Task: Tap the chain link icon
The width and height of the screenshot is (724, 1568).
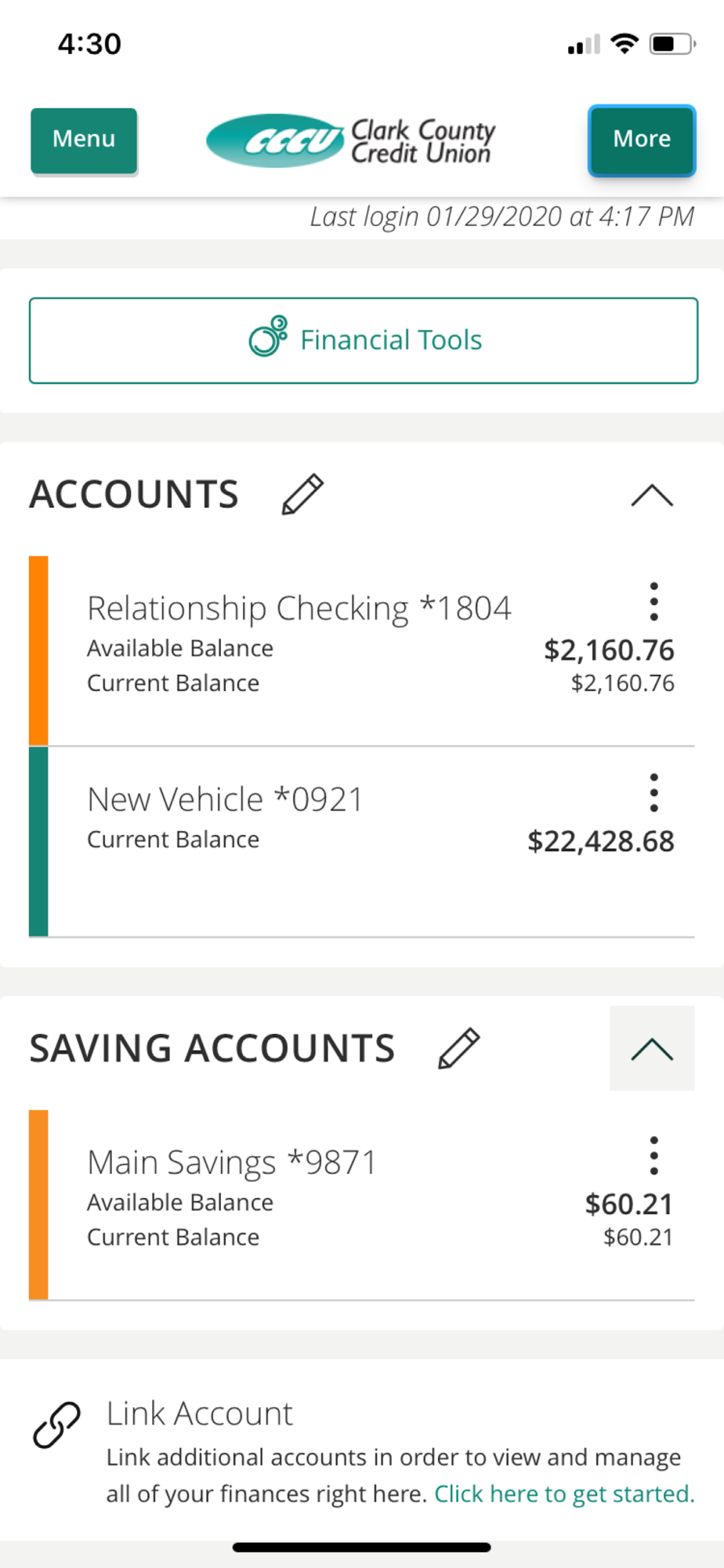Action: coord(56,1425)
